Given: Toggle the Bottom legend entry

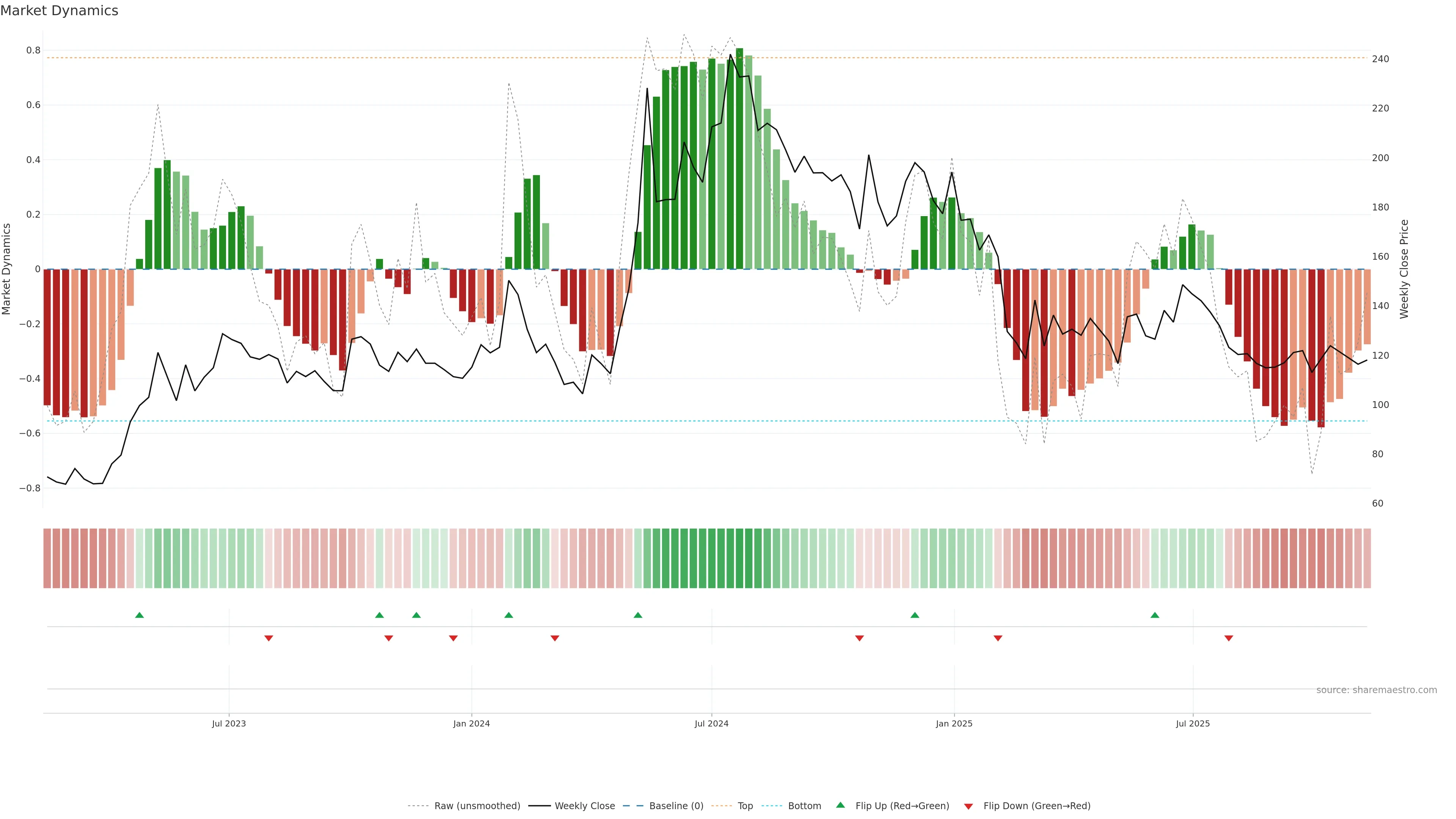Looking at the screenshot, I should [804, 806].
